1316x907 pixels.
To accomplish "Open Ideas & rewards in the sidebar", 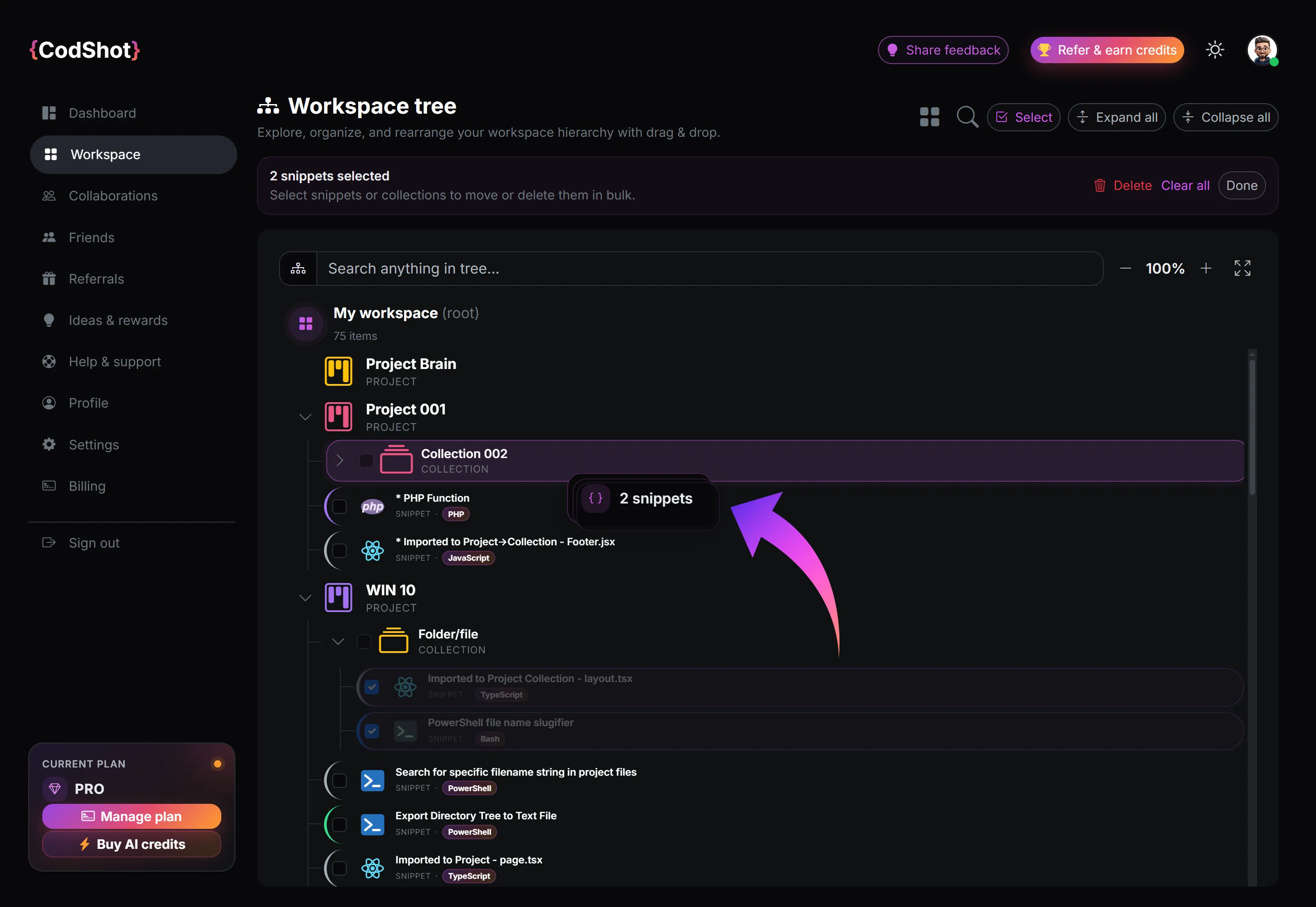I will coord(133,320).
